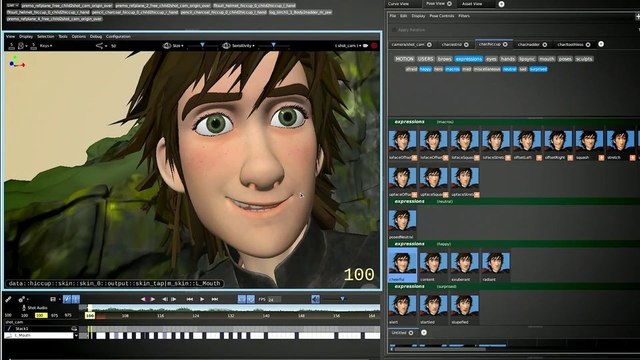This screenshot has width=640, height=360.
Task: Click the mouse mode icon in the viewport toolbar
Action: point(21,46)
